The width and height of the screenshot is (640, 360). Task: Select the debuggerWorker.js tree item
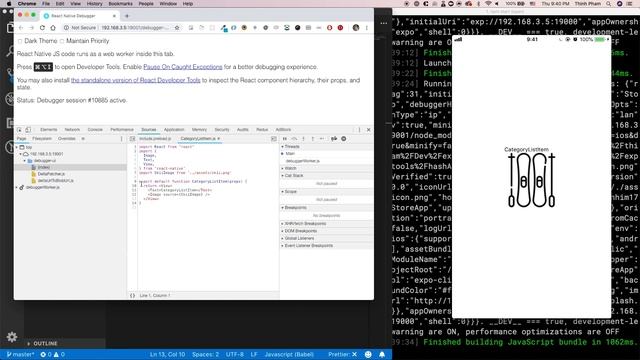43,187
